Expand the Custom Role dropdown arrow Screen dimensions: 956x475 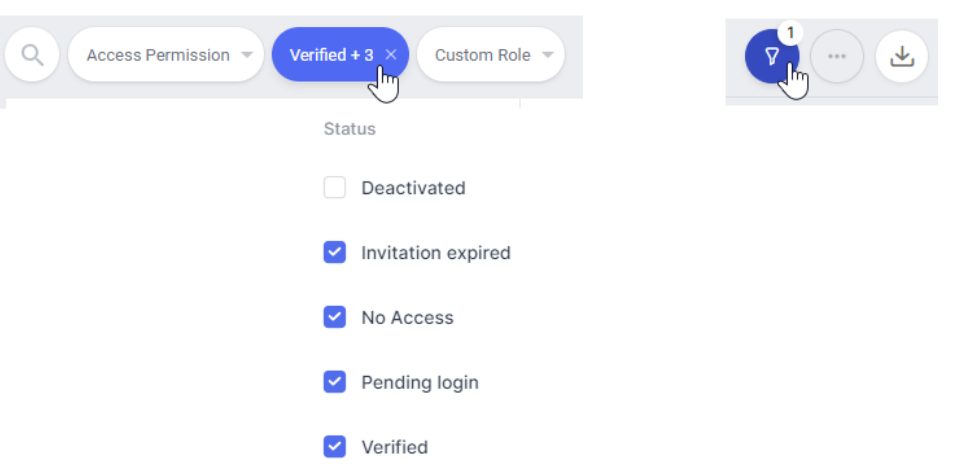pos(548,55)
